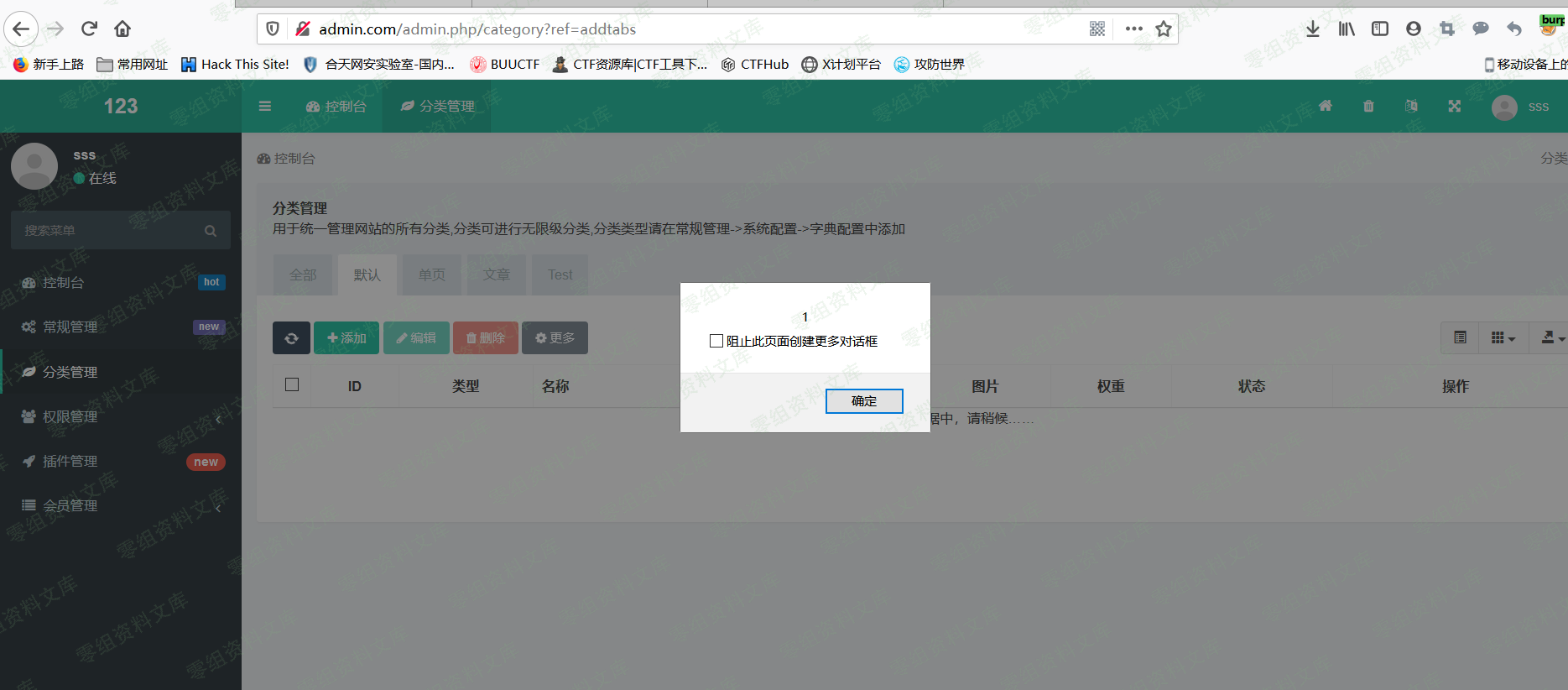This screenshot has height=690, width=1568.
Task: Bookmark this page with the star icon
Action: point(1164,29)
